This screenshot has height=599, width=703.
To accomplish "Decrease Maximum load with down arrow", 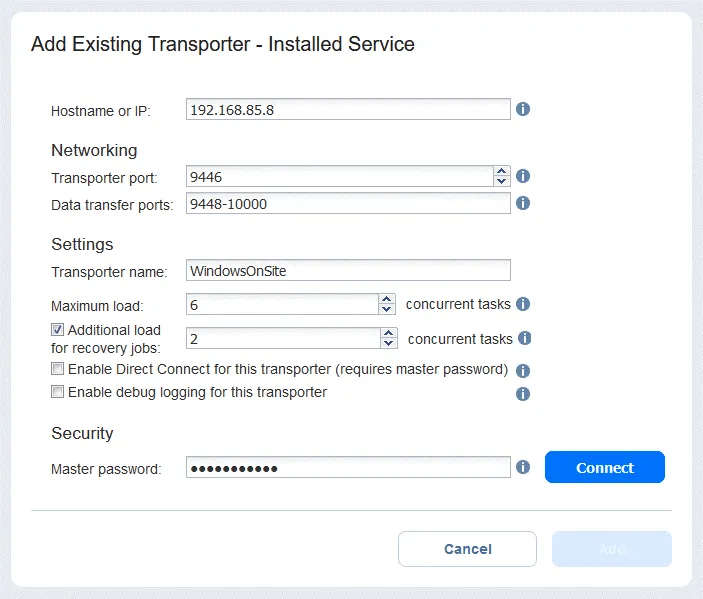I will [x=387, y=309].
